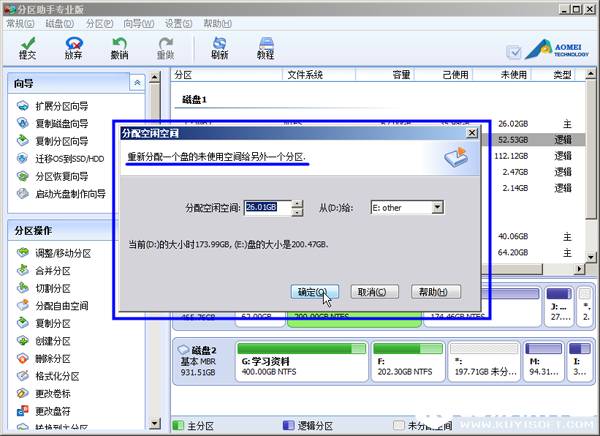Click the 确定(O) button
Screen dimensions: 600x436
coord(316,292)
